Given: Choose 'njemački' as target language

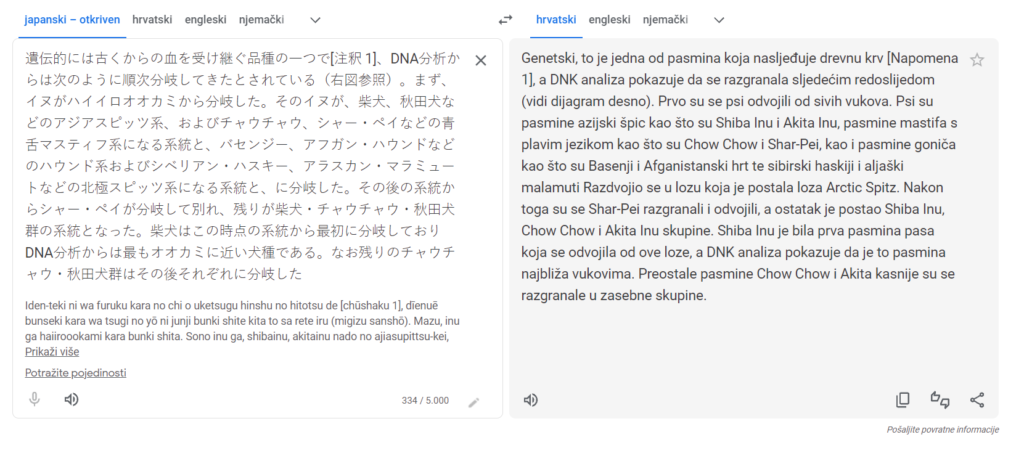Looking at the screenshot, I should tap(665, 19).
